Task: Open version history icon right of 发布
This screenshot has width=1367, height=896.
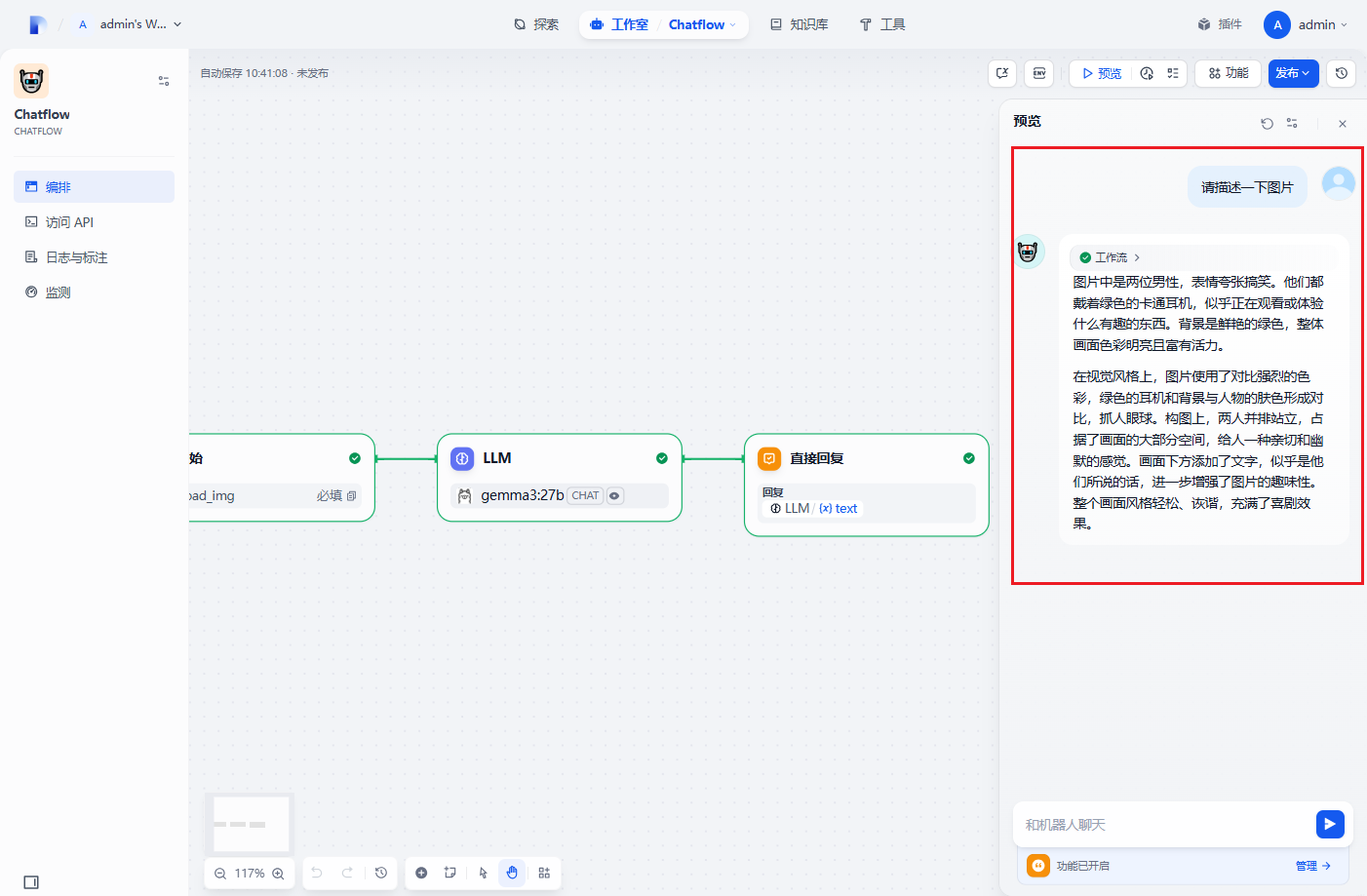Action: click(x=1342, y=73)
